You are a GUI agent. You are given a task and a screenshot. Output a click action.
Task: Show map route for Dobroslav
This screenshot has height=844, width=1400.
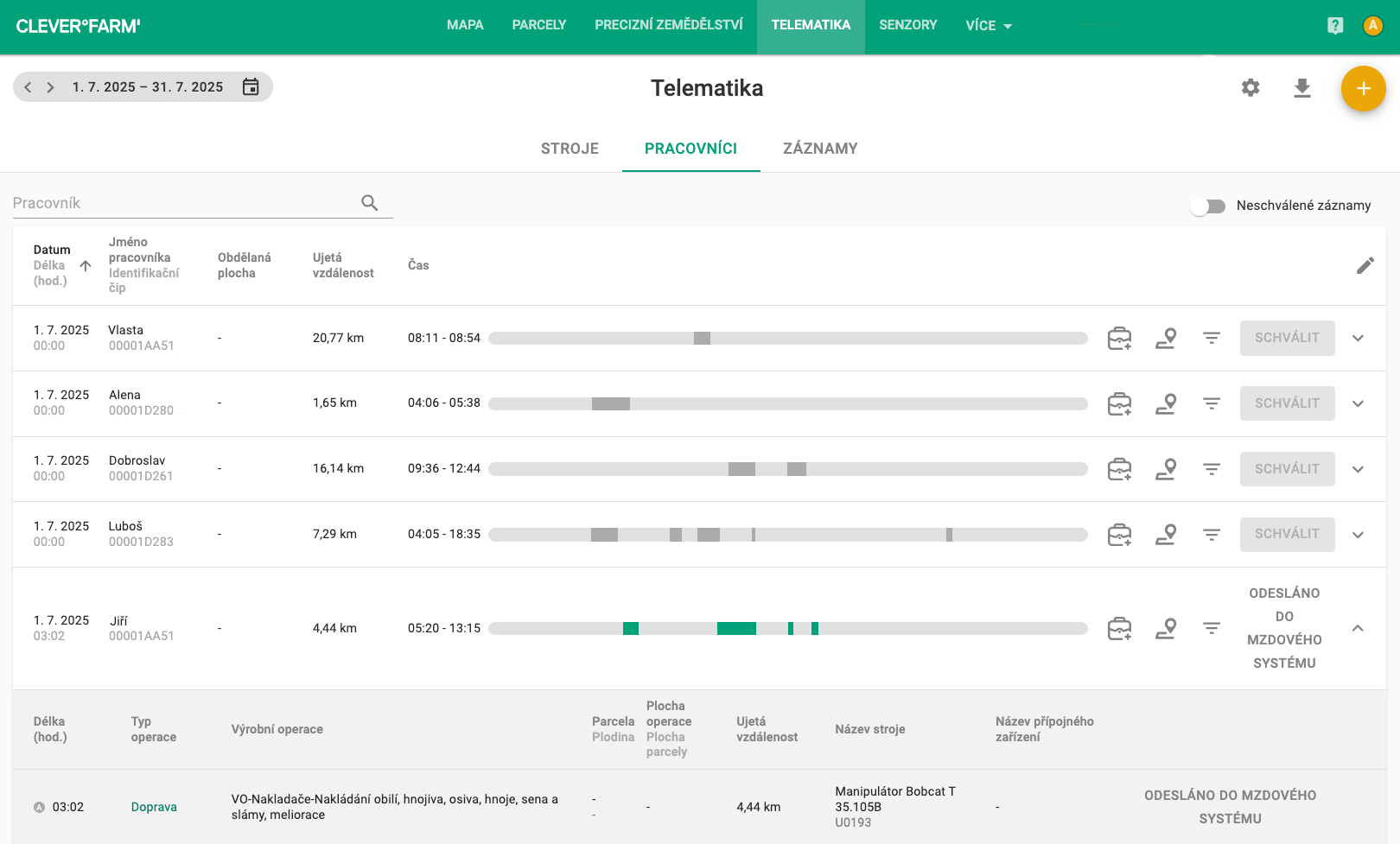click(1166, 469)
